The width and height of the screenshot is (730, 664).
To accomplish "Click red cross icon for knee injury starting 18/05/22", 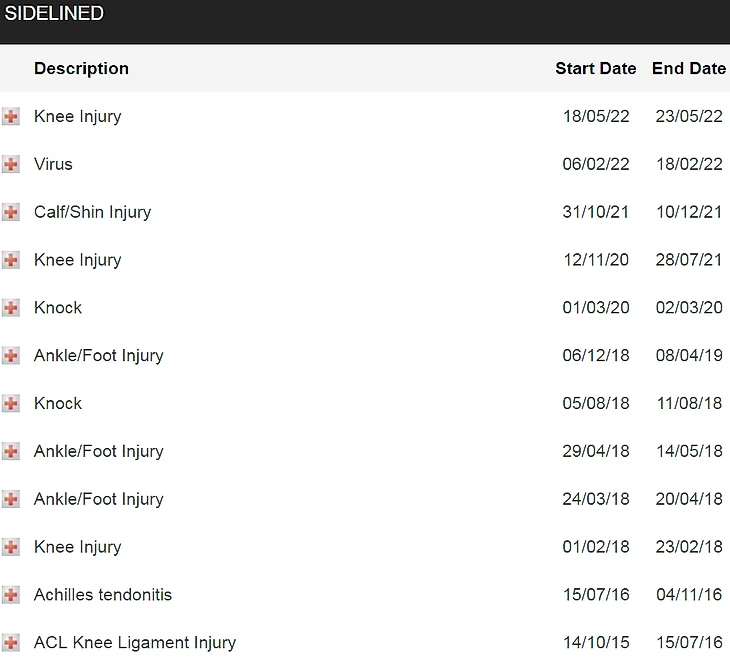I will (x=11, y=116).
